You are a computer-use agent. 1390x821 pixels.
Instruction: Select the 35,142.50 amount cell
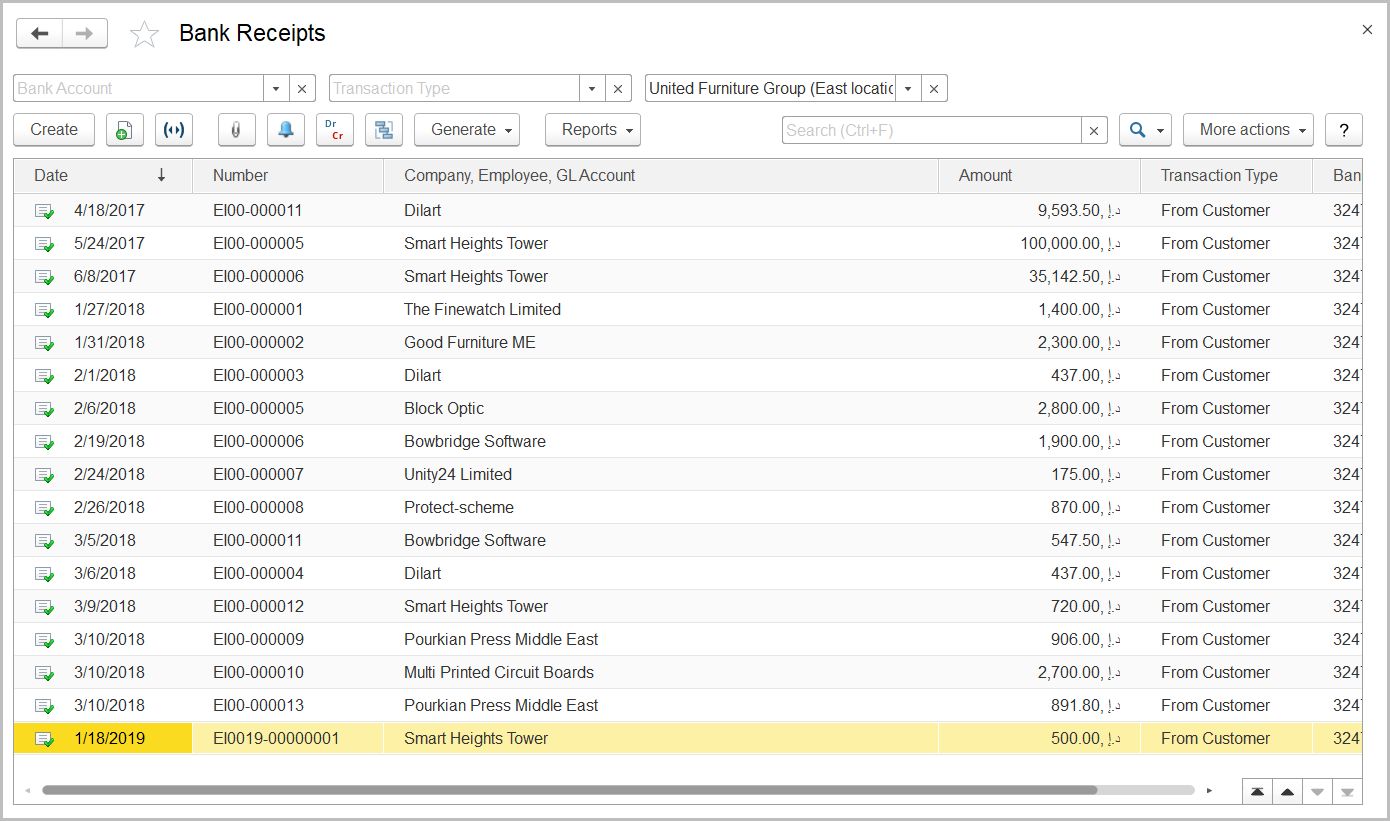[x=1040, y=277]
